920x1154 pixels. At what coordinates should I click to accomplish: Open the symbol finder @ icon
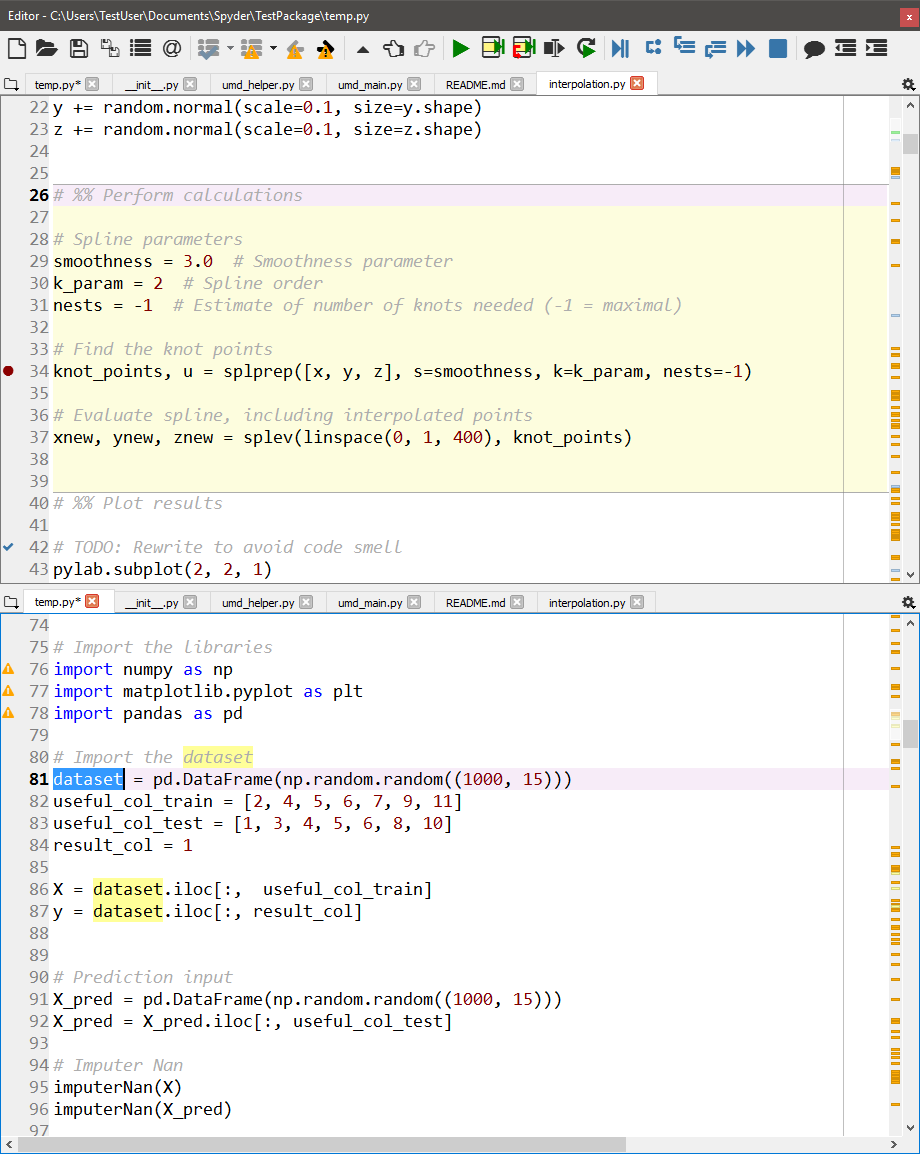pyautogui.click(x=171, y=49)
